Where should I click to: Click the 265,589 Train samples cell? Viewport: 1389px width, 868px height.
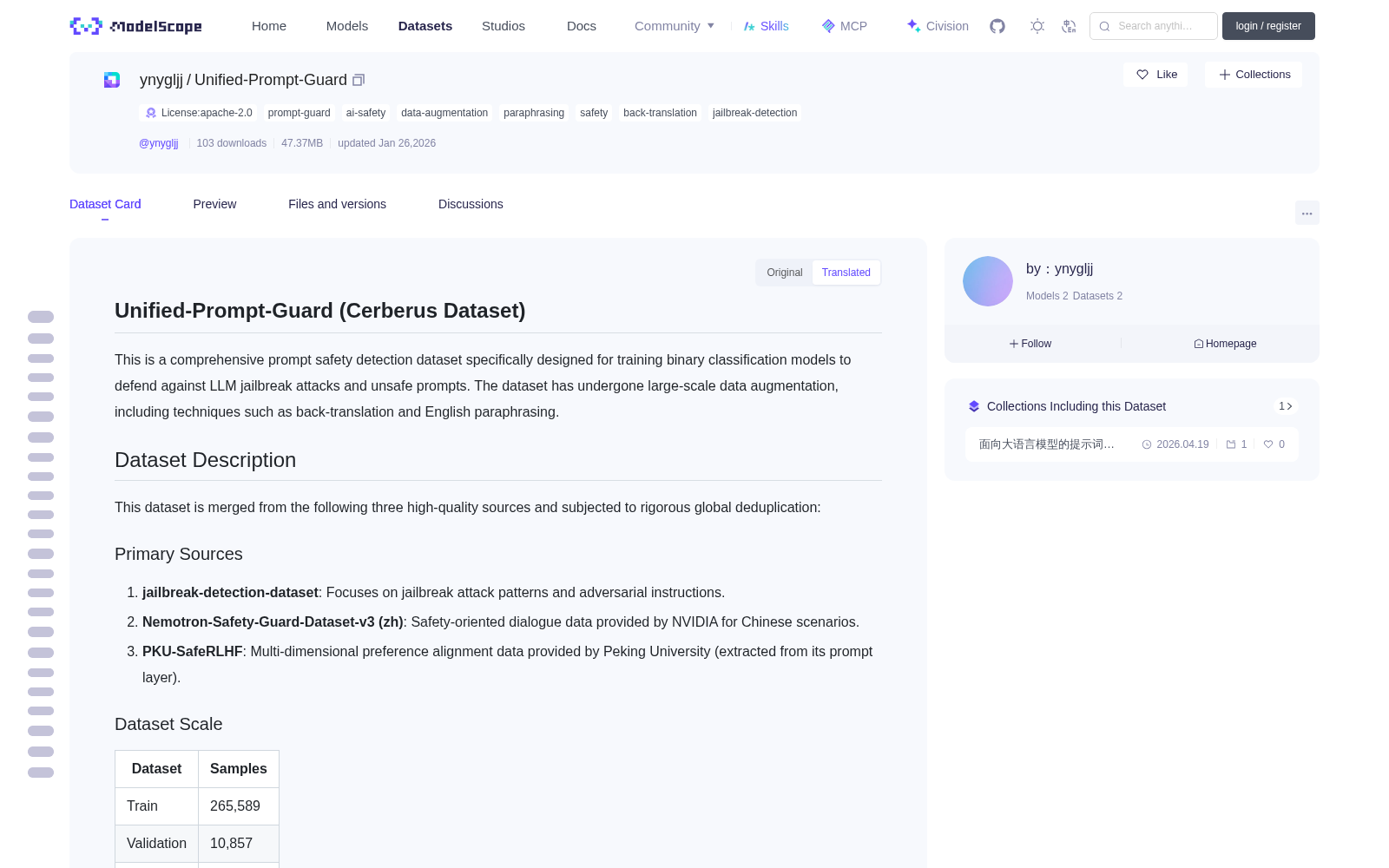click(x=239, y=806)
